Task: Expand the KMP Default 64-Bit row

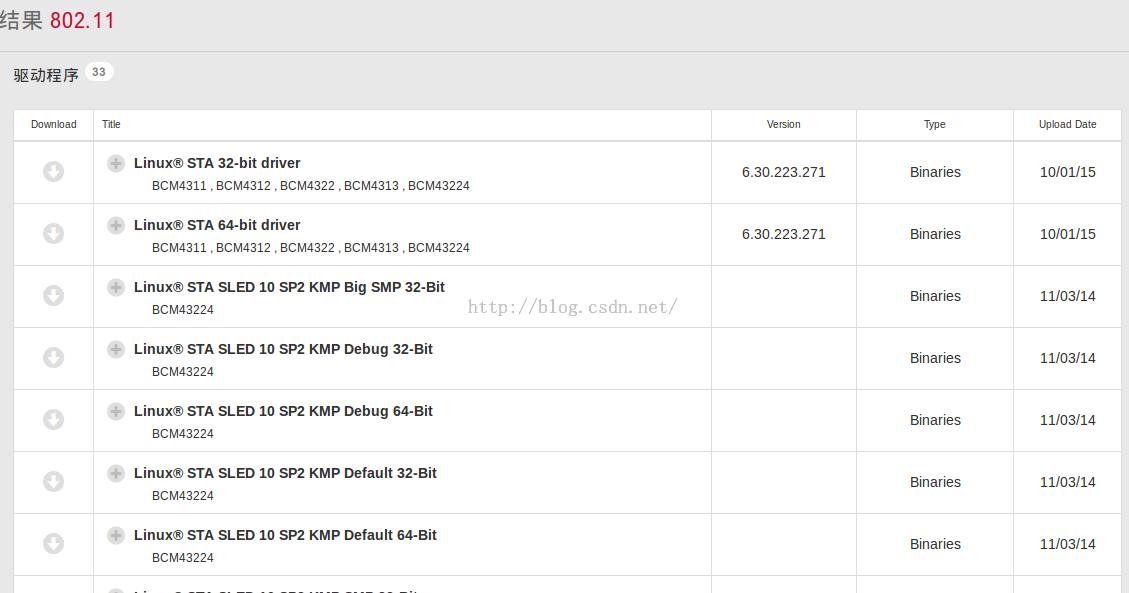Action: [x=115, y=535]
